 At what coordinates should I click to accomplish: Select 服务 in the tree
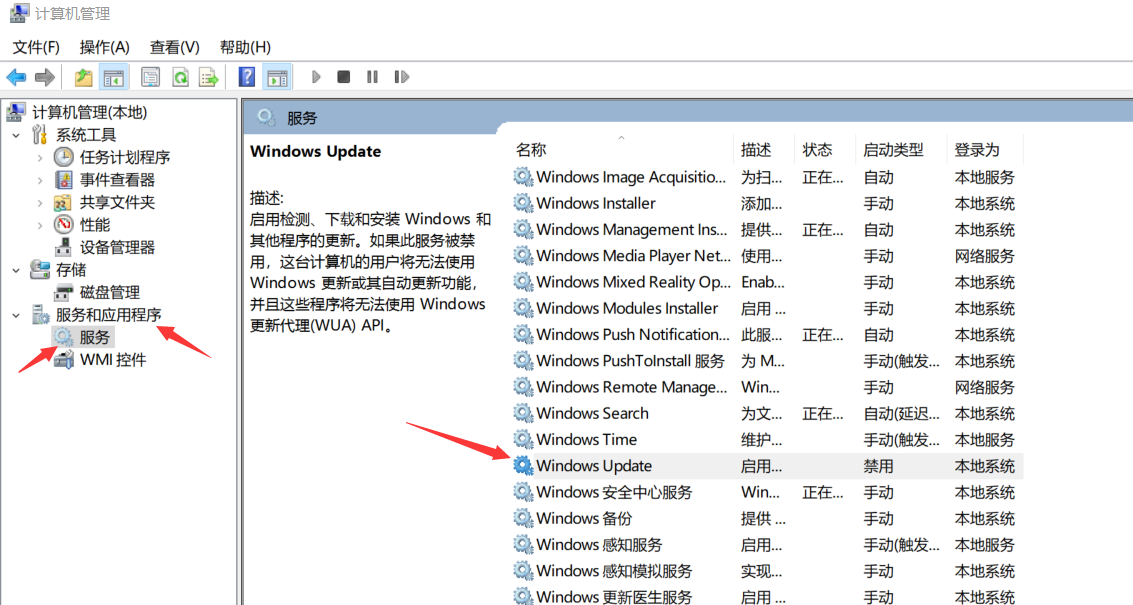95,337
